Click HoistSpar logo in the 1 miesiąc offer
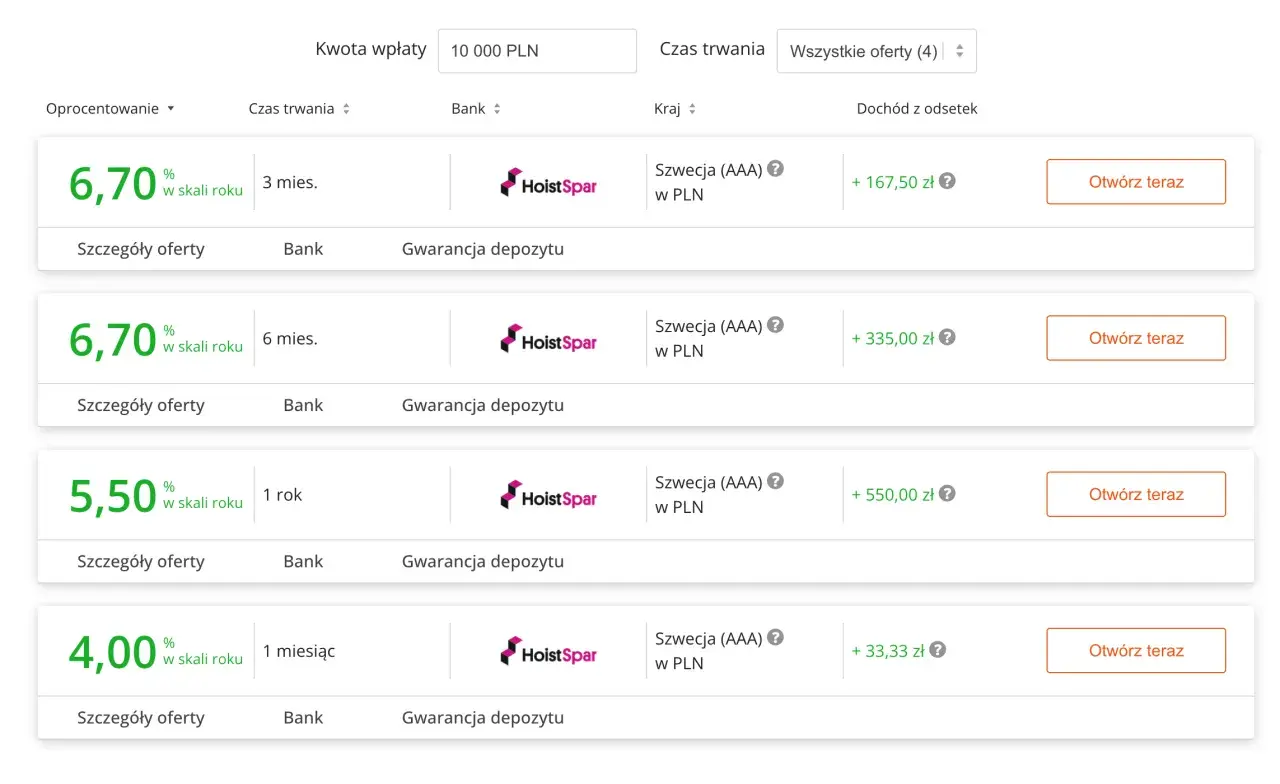This screenshot has height=784, width=1280. pyautogui.click(x=548, y=651)
